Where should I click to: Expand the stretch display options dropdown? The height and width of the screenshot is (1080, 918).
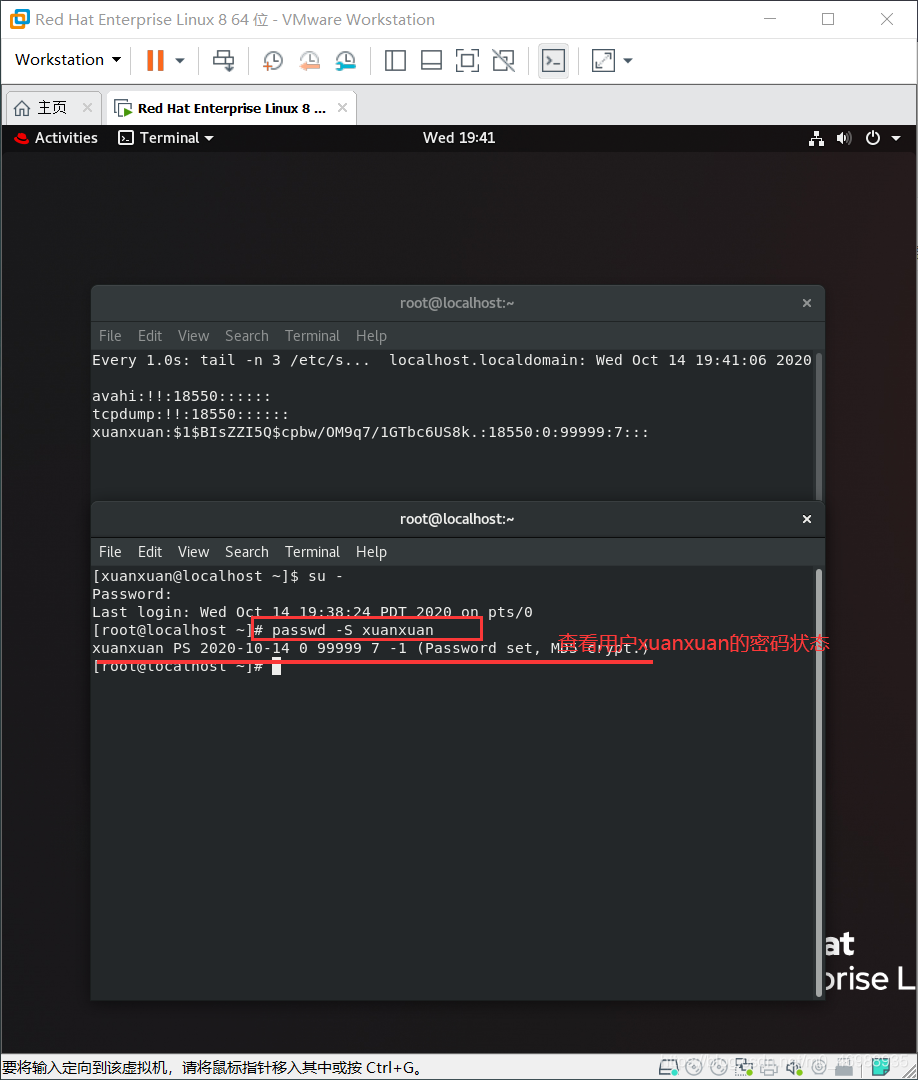(628, 61)
